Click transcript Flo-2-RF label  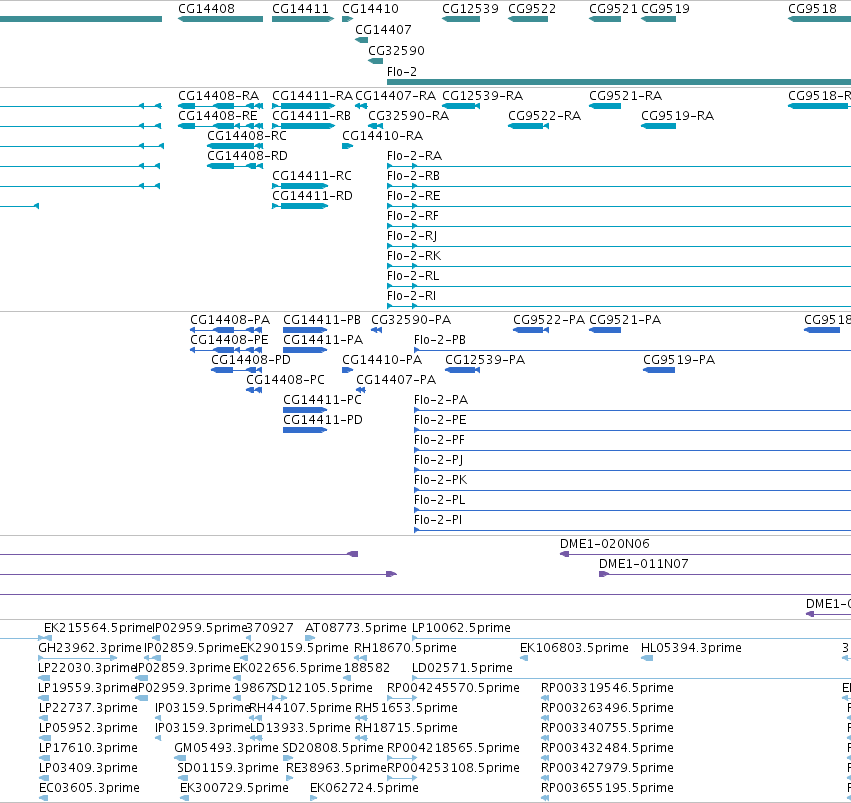tap(413, 216)
